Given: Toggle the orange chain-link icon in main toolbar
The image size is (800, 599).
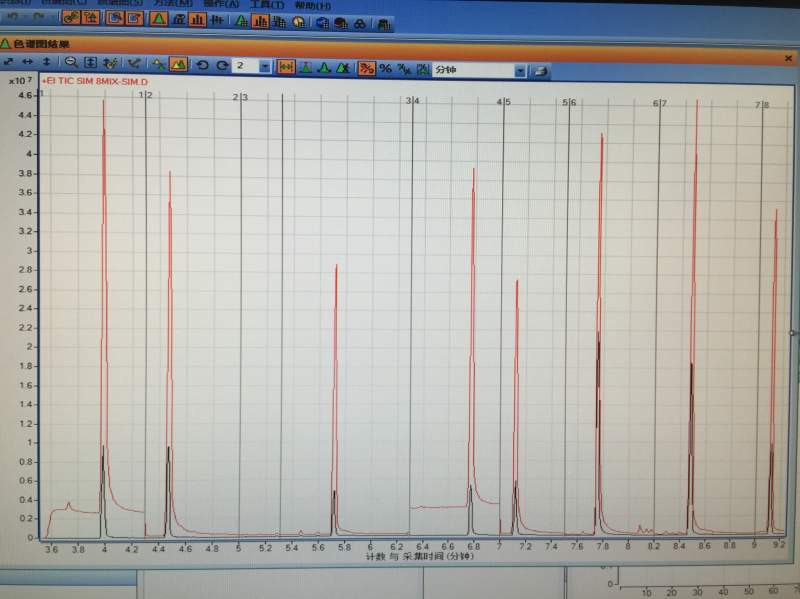Looking at the screenshot, I should coord(71,18).
